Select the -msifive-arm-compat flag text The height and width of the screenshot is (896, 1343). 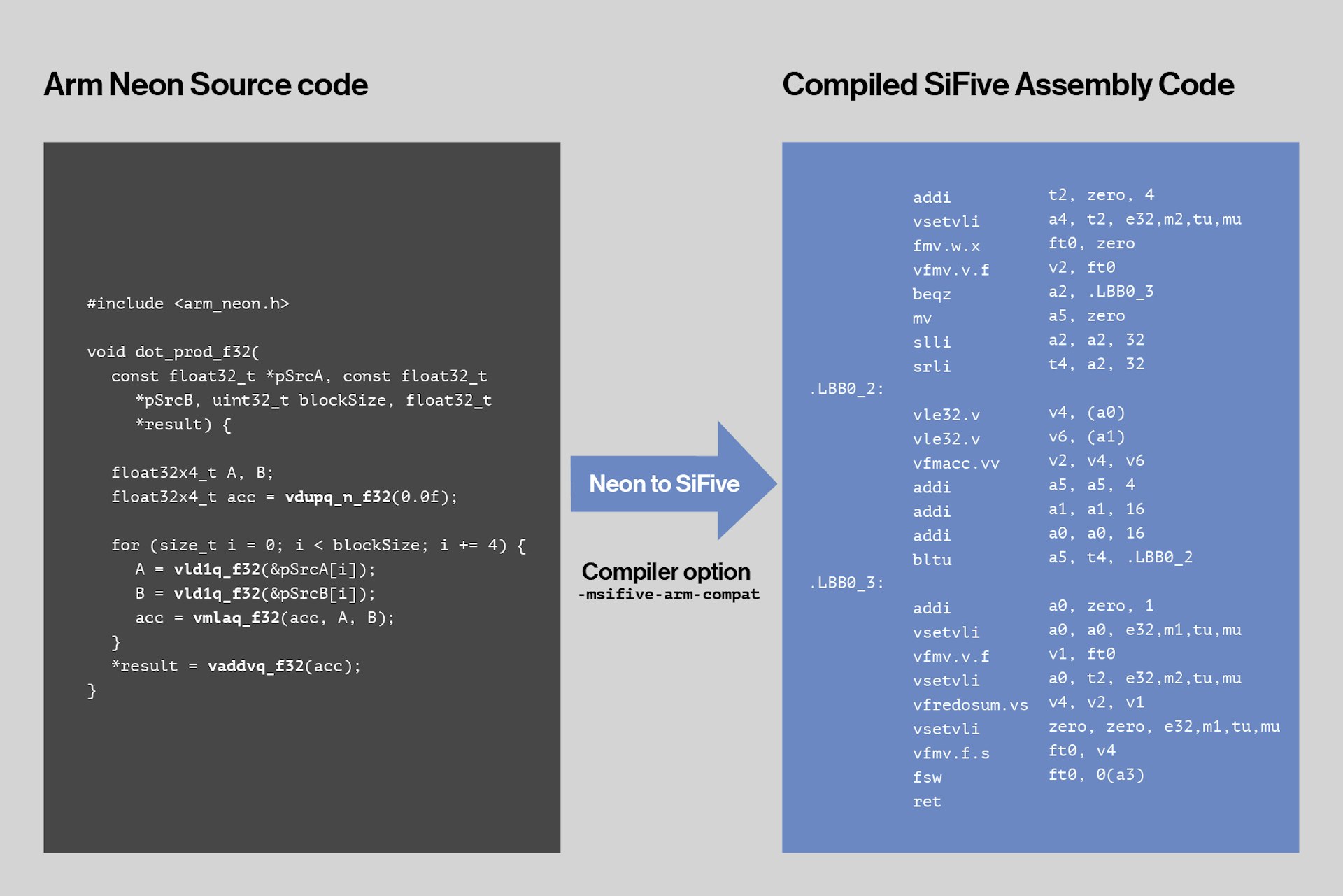point(668,595)
